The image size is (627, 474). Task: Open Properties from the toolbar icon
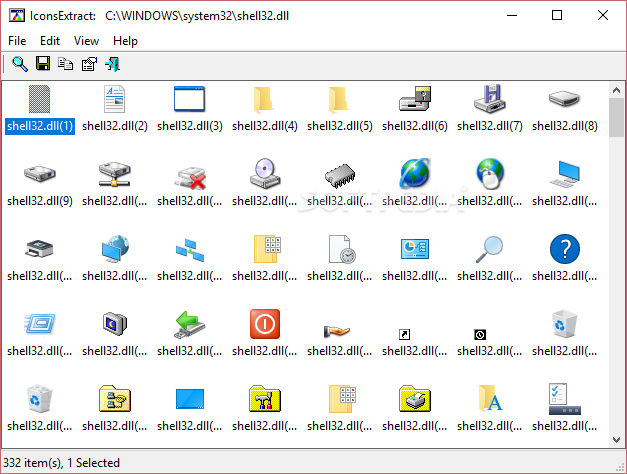pos(90,64)
